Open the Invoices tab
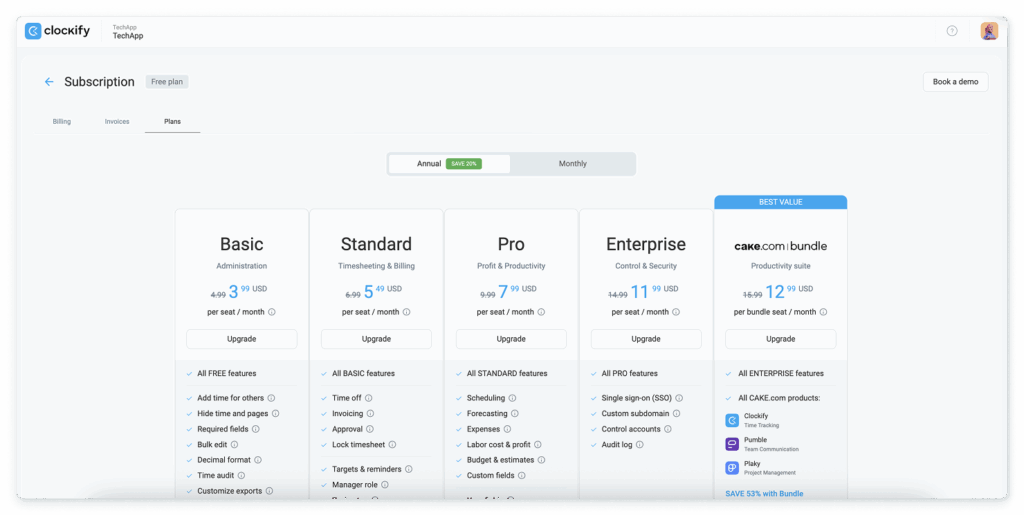The image size is (1024, 515). tap(117, 121)
